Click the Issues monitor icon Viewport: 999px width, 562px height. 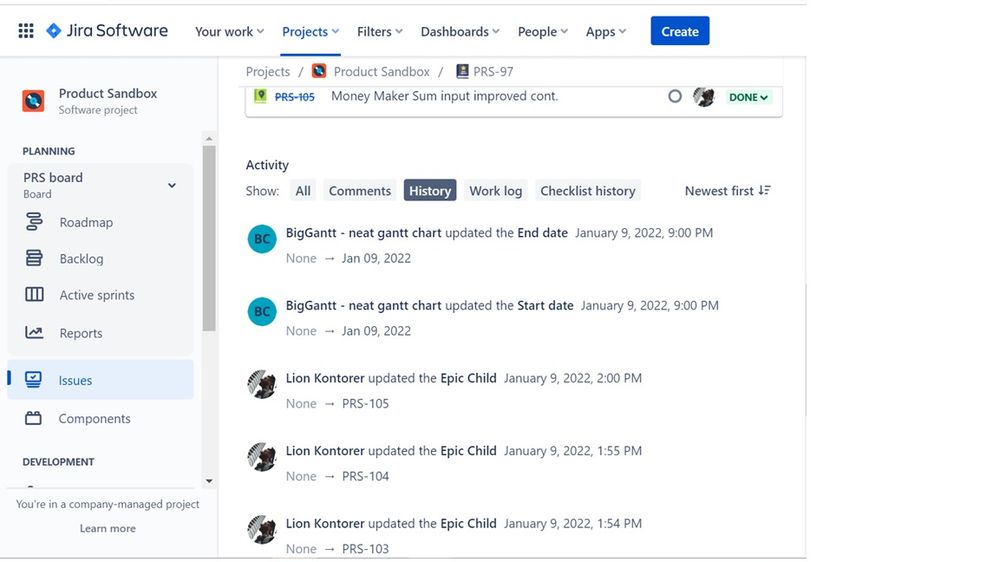click(33, 380)
